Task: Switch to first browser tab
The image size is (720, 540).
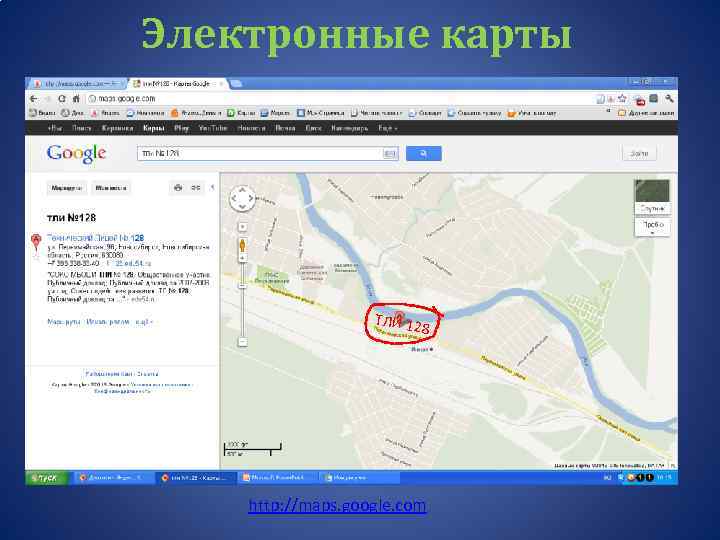Action: click(x=79, y=84)
